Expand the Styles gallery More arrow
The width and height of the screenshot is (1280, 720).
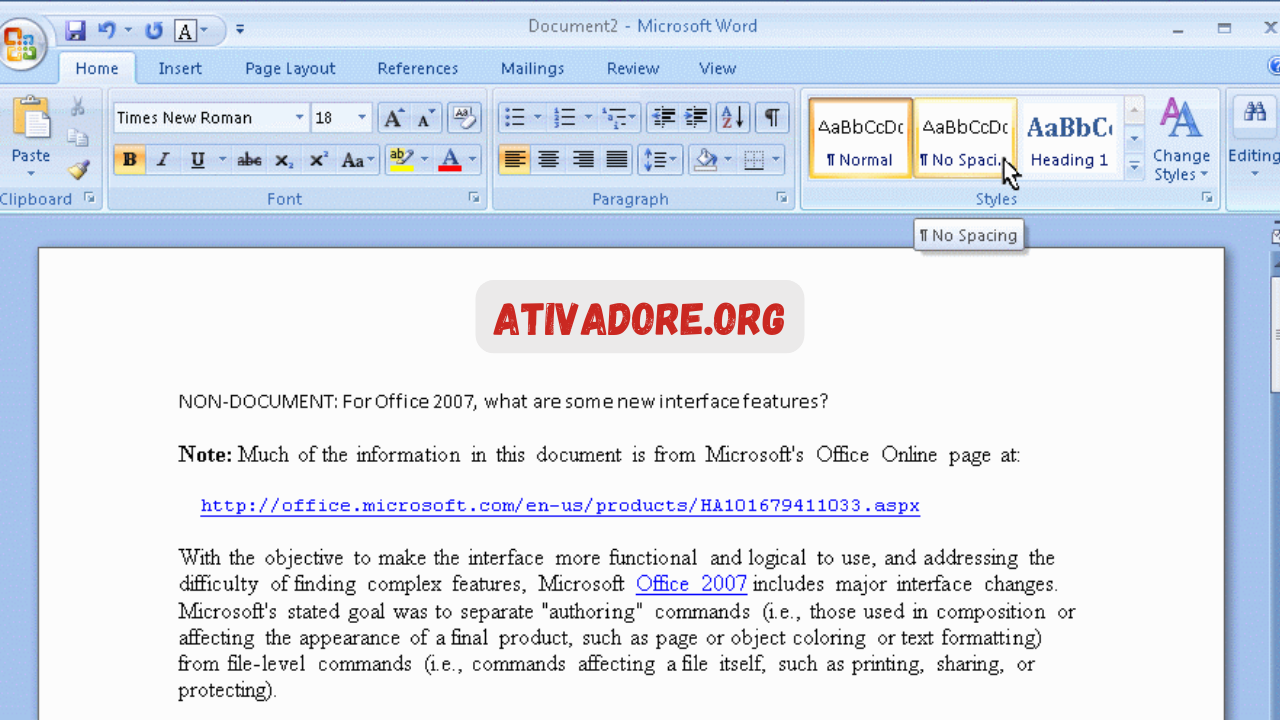coord(1134,167)
